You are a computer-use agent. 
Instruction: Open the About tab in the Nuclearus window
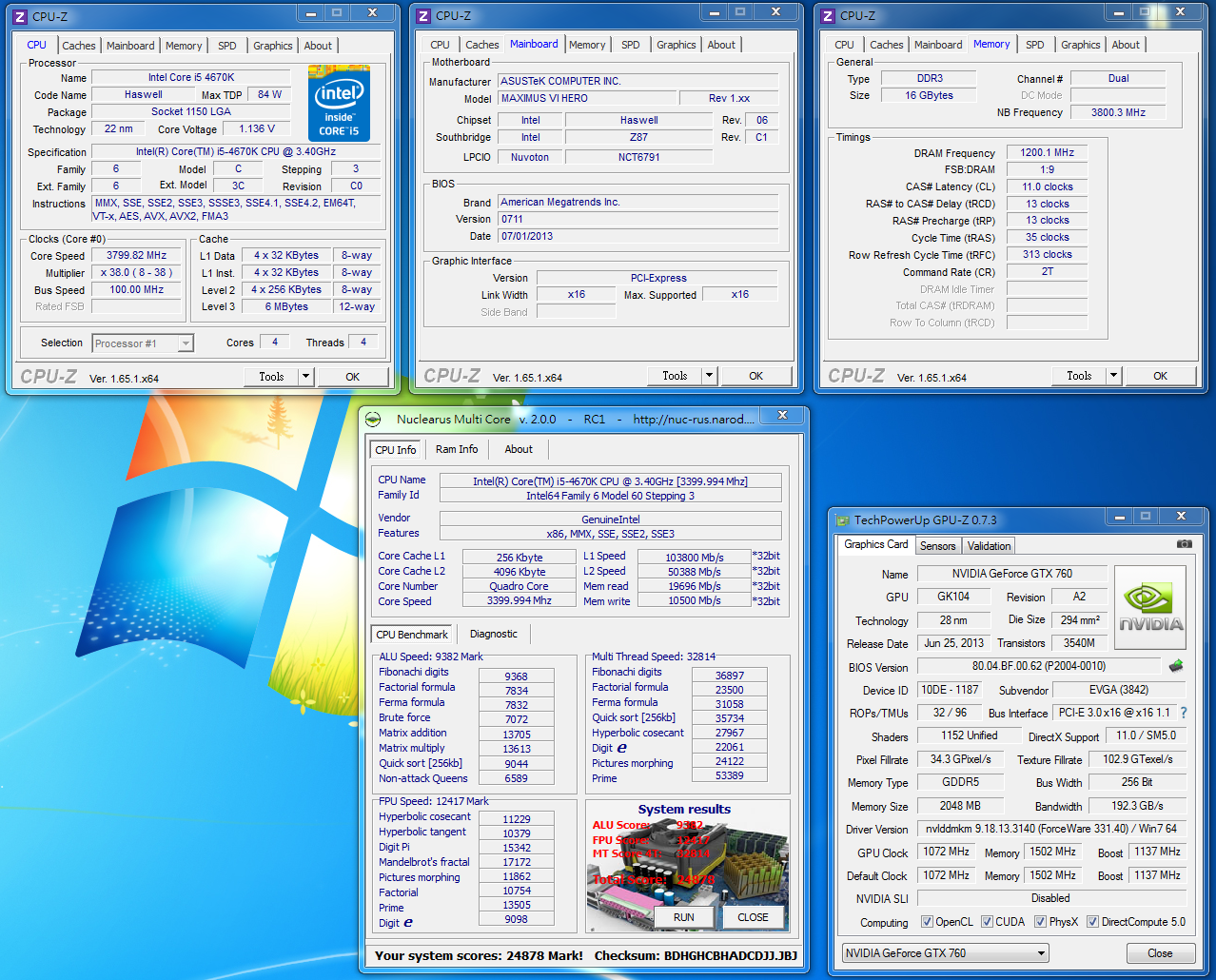[519, 449]
